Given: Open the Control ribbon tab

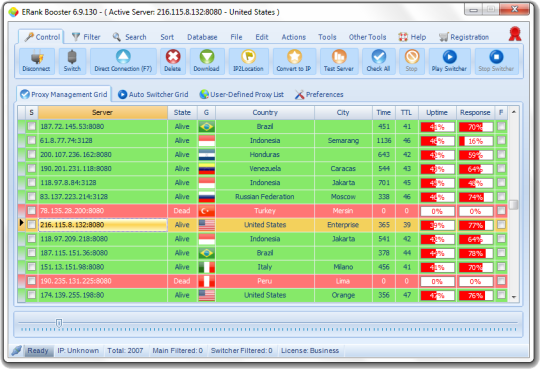Looking at the screenshot, I should [42, 37].
